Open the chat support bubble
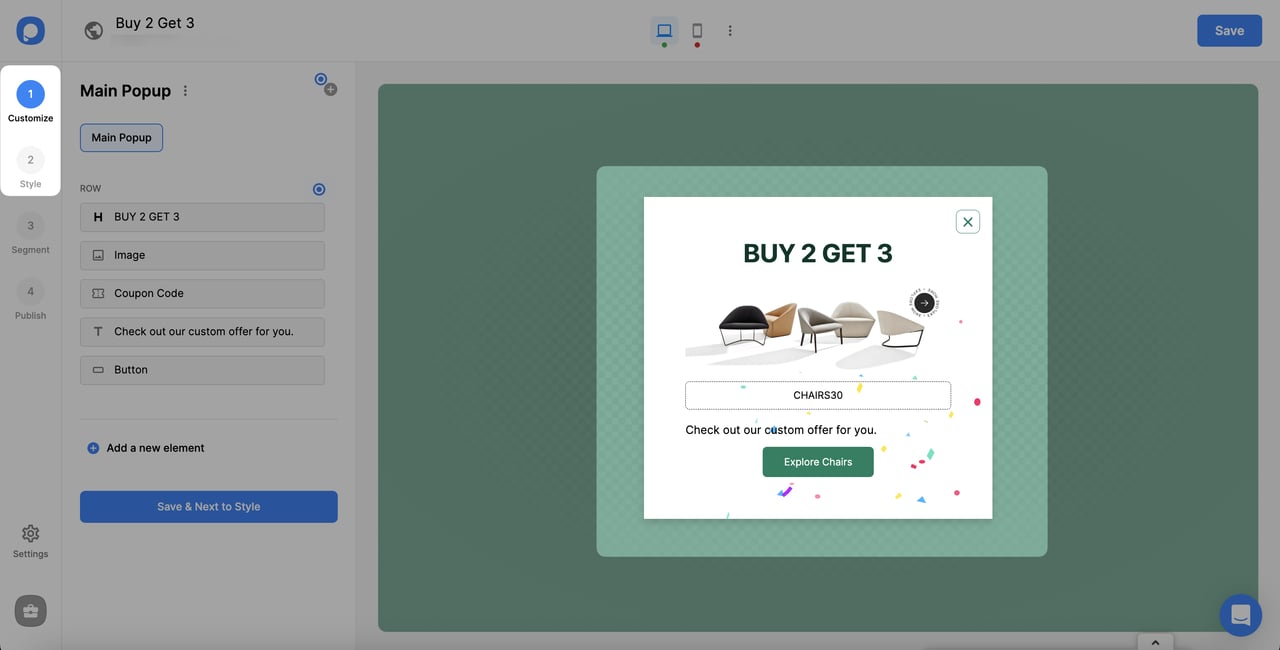This screenshot has width=1280, height=650. pyautogui.click(x=1241, y=615)
